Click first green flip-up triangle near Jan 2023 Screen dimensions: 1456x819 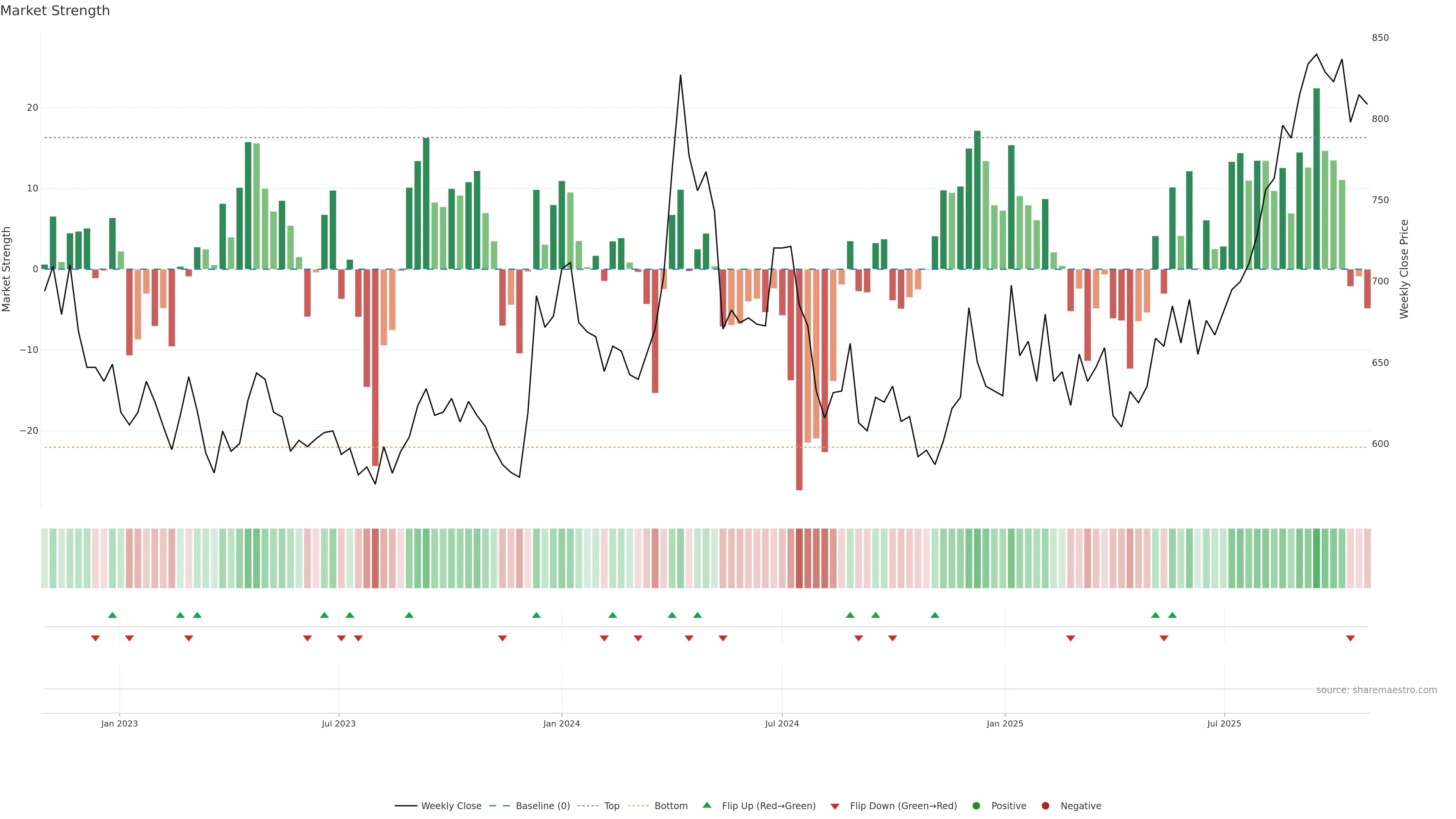tap(113, 615)
